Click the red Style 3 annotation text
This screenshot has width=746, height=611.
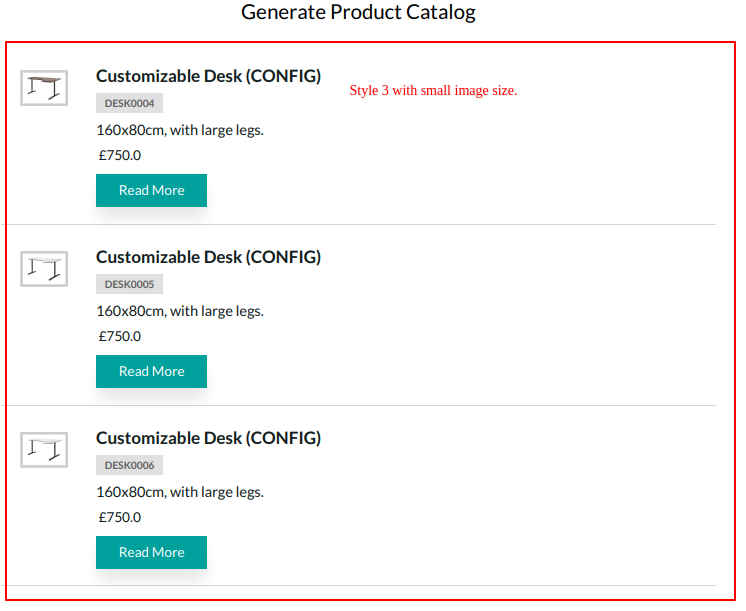coord(433,90)
